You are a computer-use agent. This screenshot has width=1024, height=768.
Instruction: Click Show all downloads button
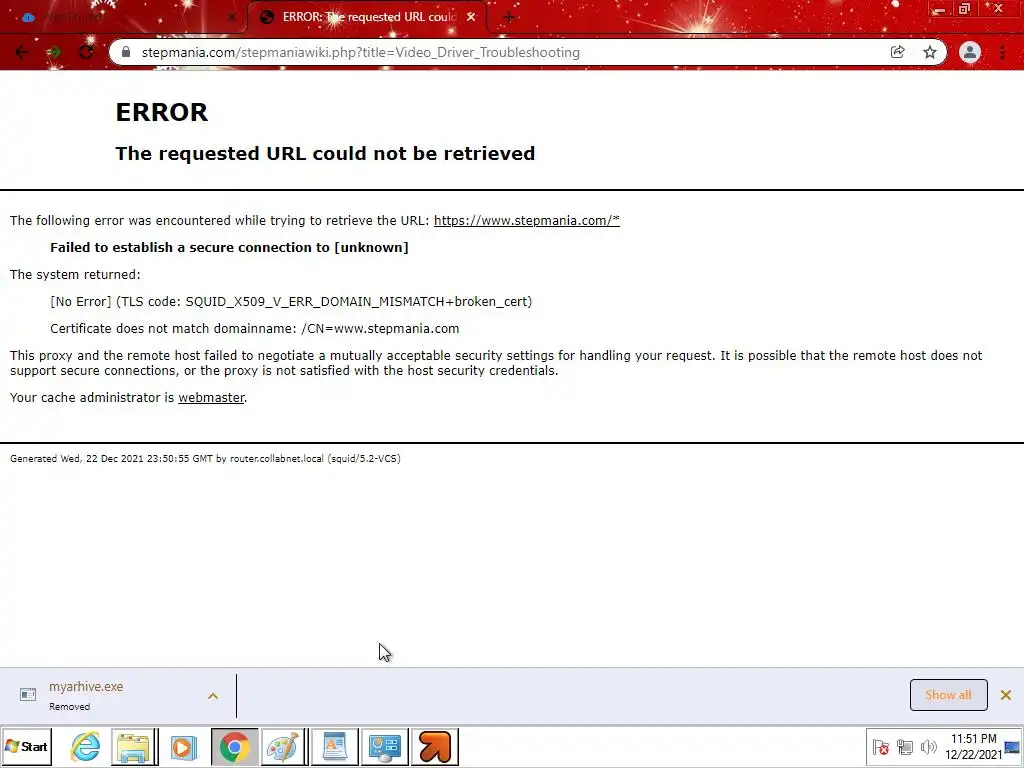948,695
